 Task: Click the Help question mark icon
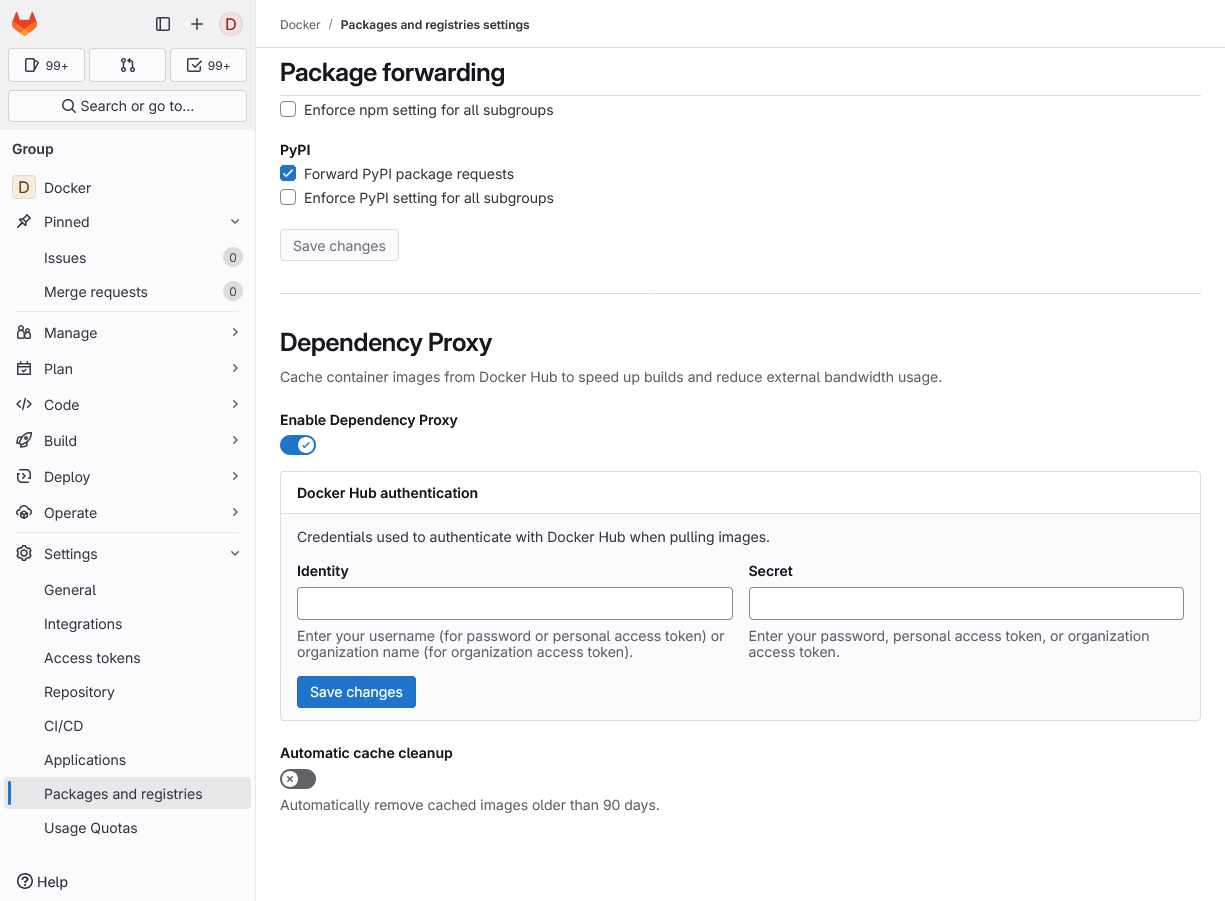[25, 882]
